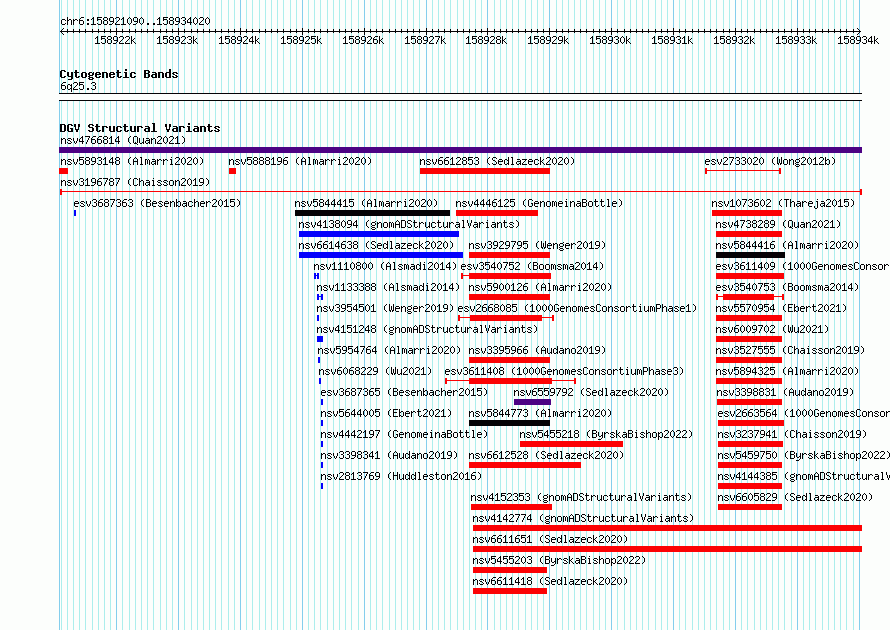Select nsv1110800 (Alsmadi2014) label

point(385,266)
